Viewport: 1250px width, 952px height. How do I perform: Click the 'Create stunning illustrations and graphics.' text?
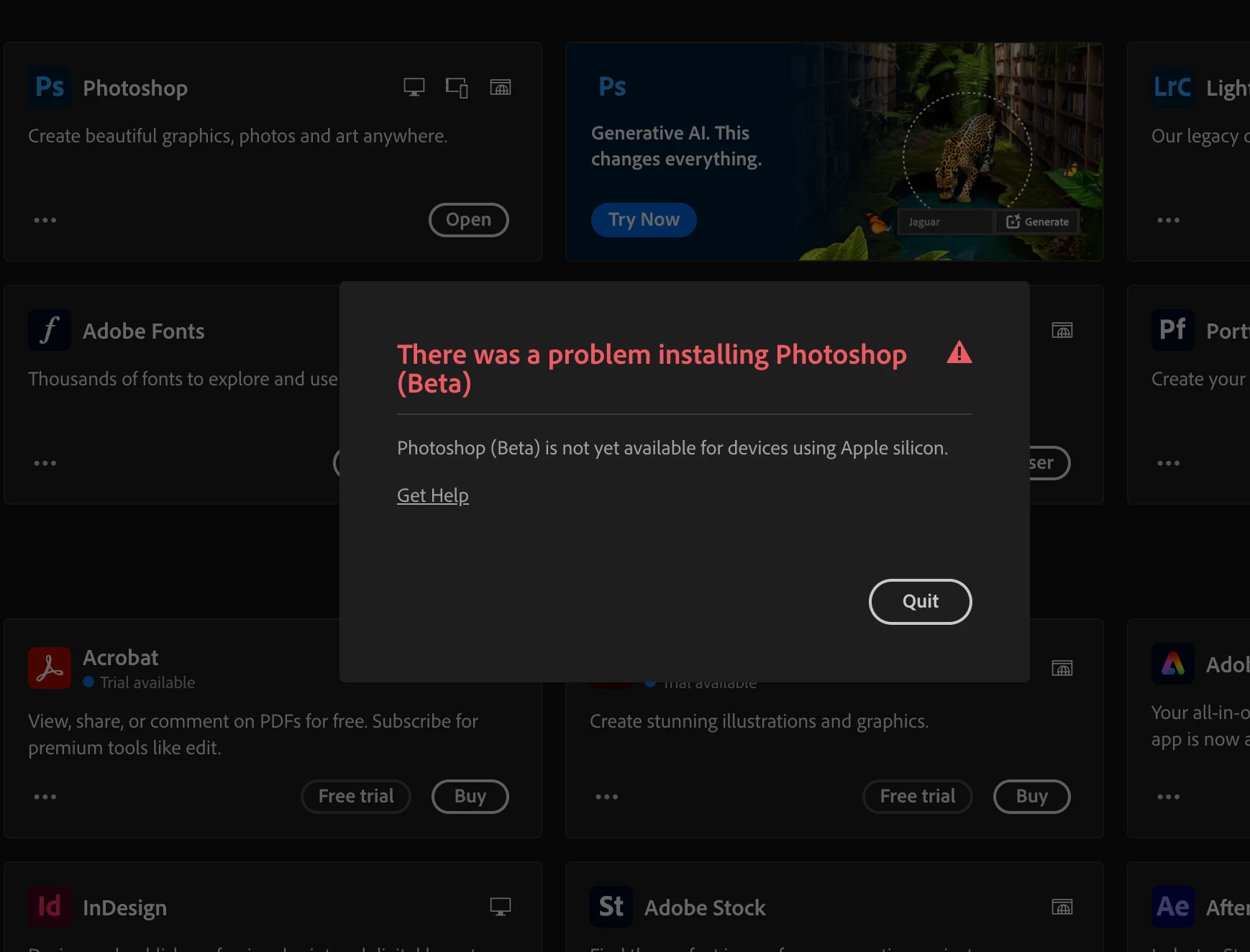[759, 721]
